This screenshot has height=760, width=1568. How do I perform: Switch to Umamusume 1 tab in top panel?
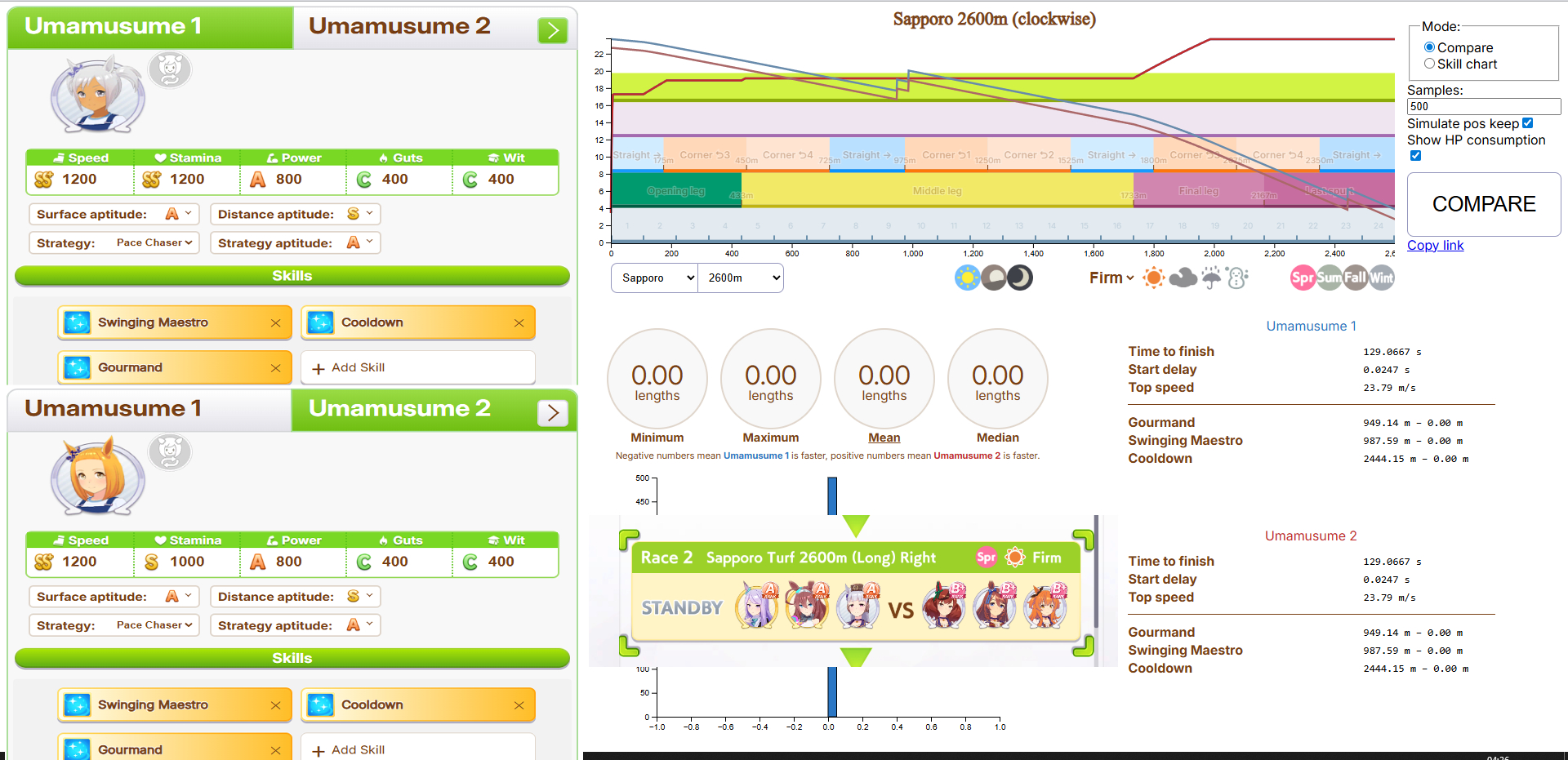(149, 27)
